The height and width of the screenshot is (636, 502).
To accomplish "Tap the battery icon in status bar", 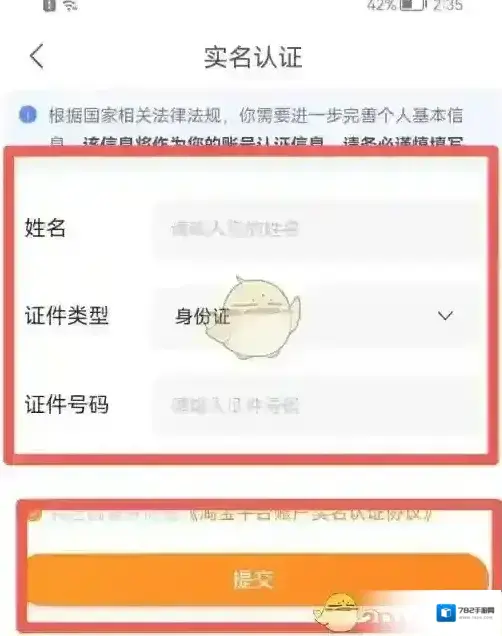I will (413, 5).
